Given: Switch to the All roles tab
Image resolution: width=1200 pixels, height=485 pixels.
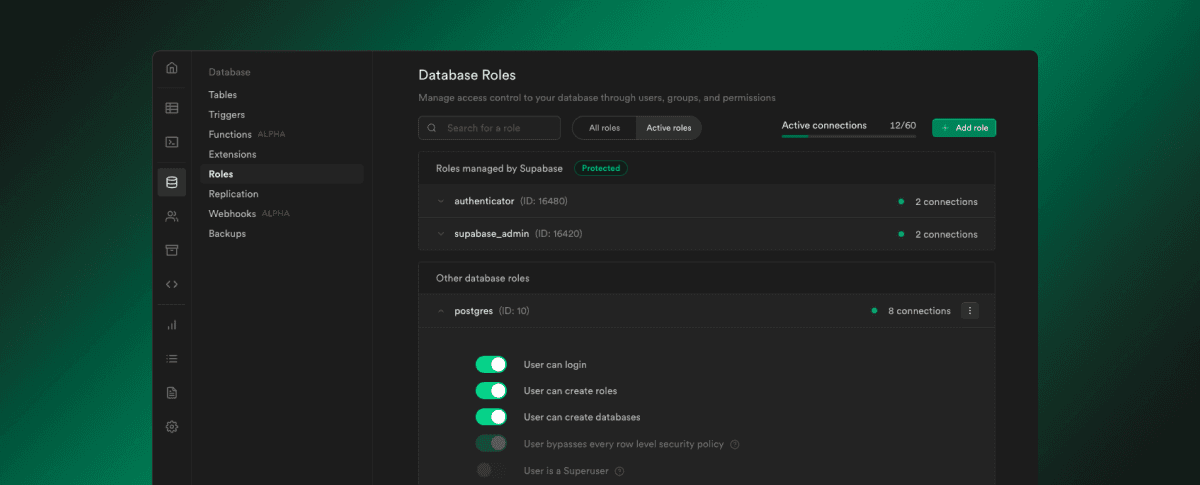Looking at the screenshot, I should [x=604, y=128].
